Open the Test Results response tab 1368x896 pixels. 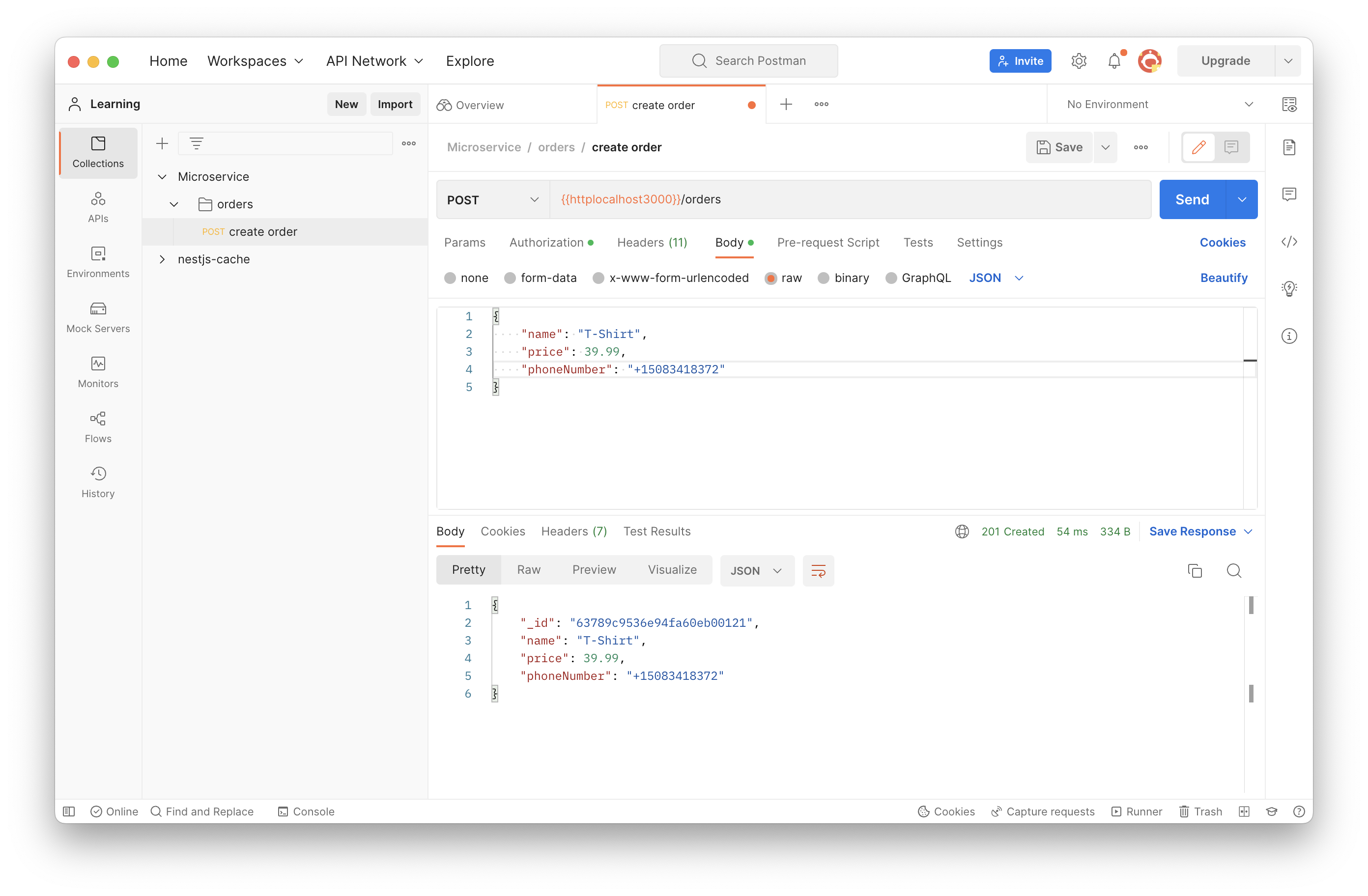(656, 532)
